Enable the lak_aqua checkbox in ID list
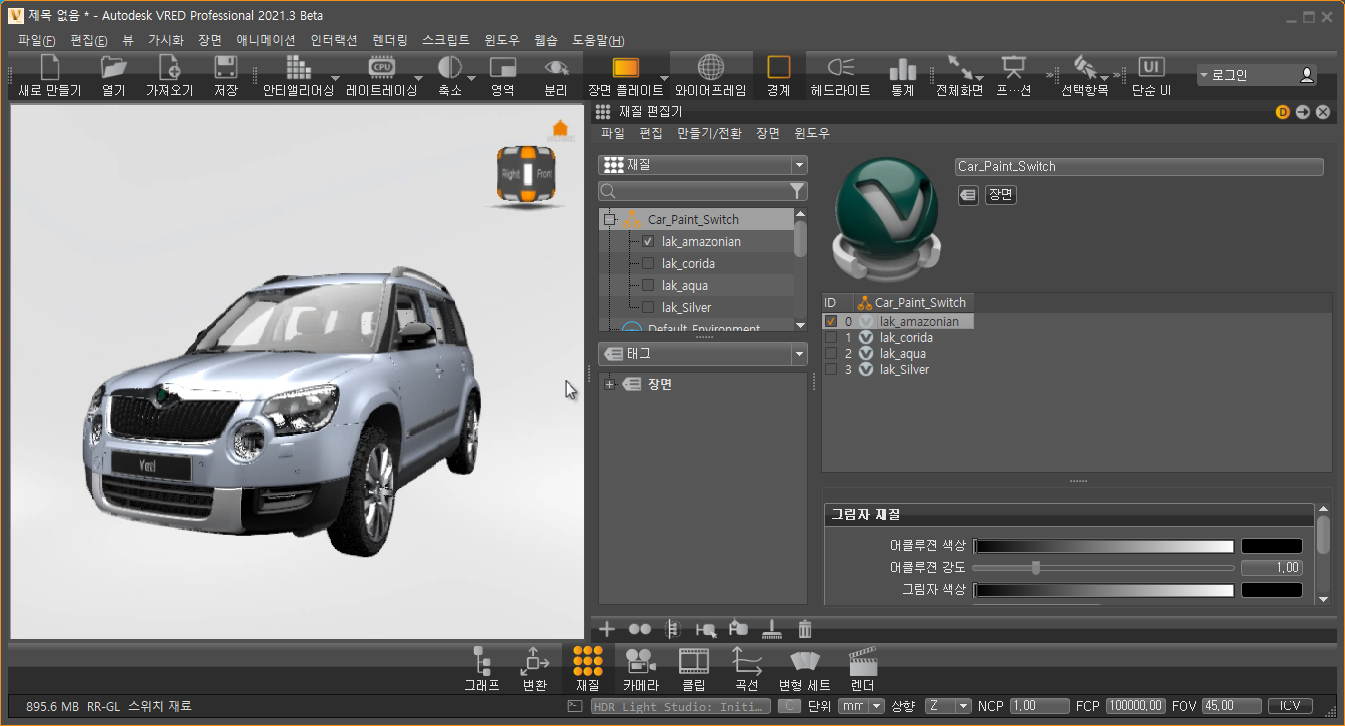 click(831, 354)
